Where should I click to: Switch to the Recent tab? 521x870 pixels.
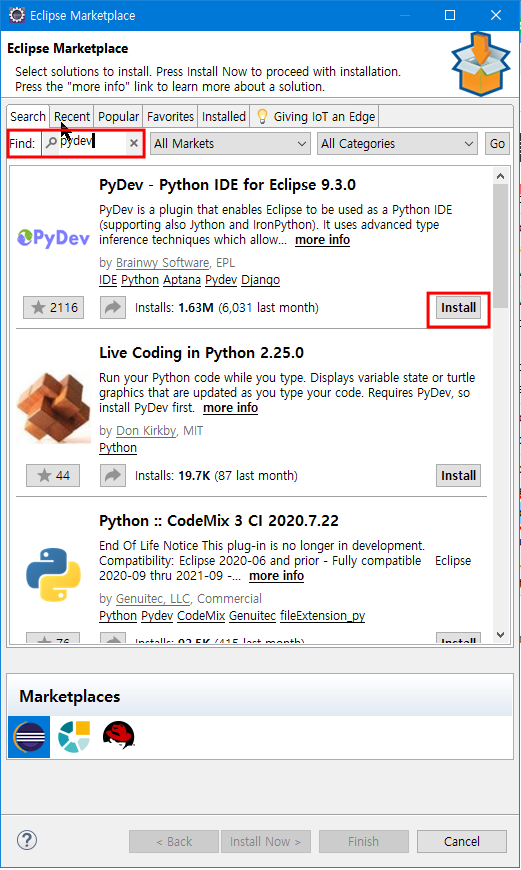click(72, 117)
